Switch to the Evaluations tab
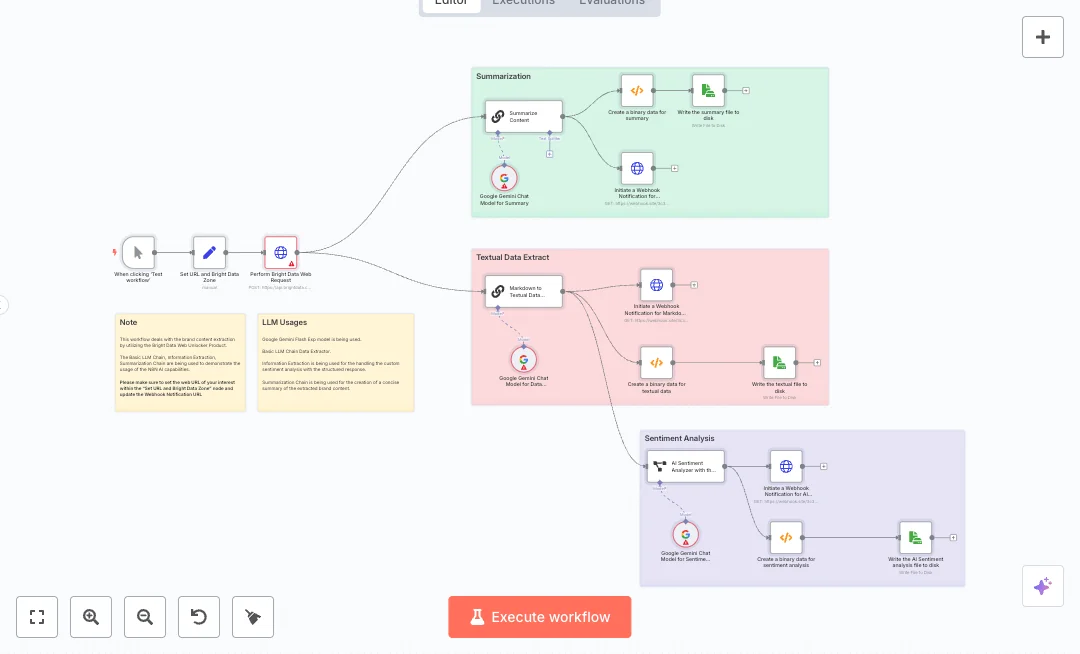Image resolution: width=1080 pixels, height=654 pixels. coord(612,3)
